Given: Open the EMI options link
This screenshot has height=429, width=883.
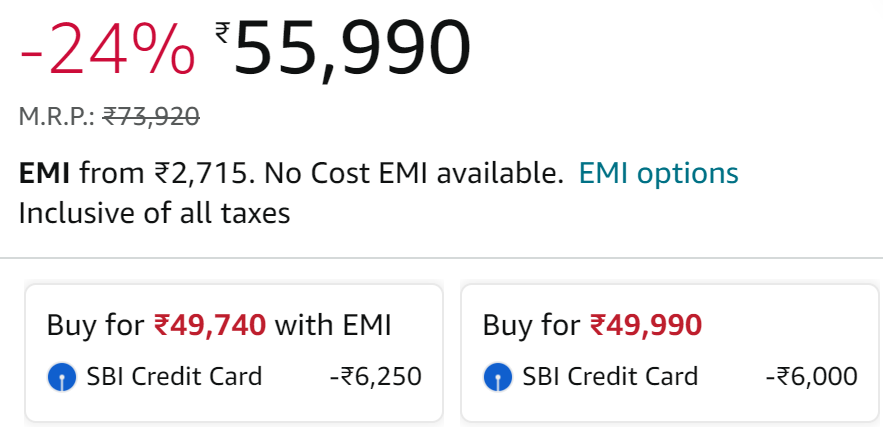Looking at the screenshot, I should coord(658,173).
